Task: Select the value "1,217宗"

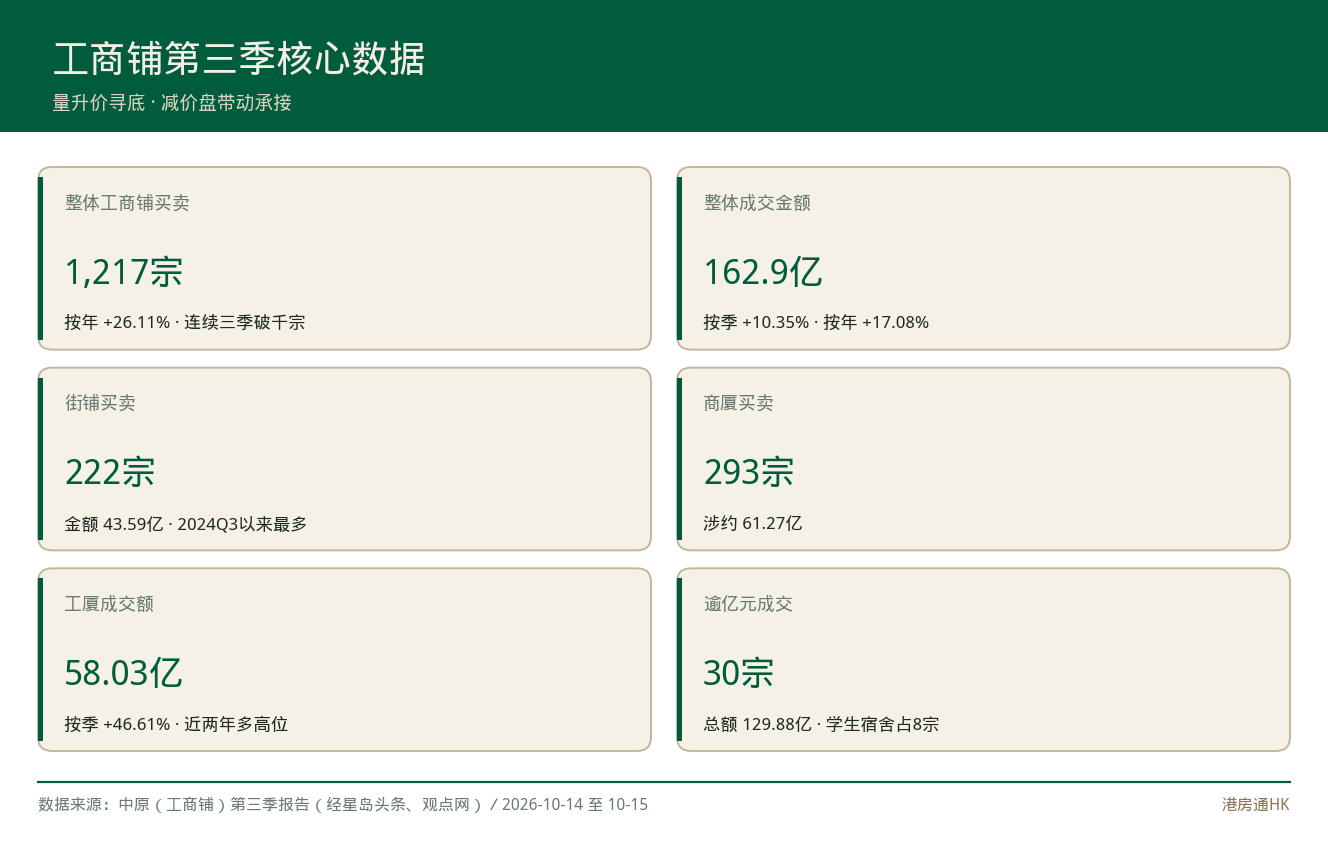Action: pos(124,272)
